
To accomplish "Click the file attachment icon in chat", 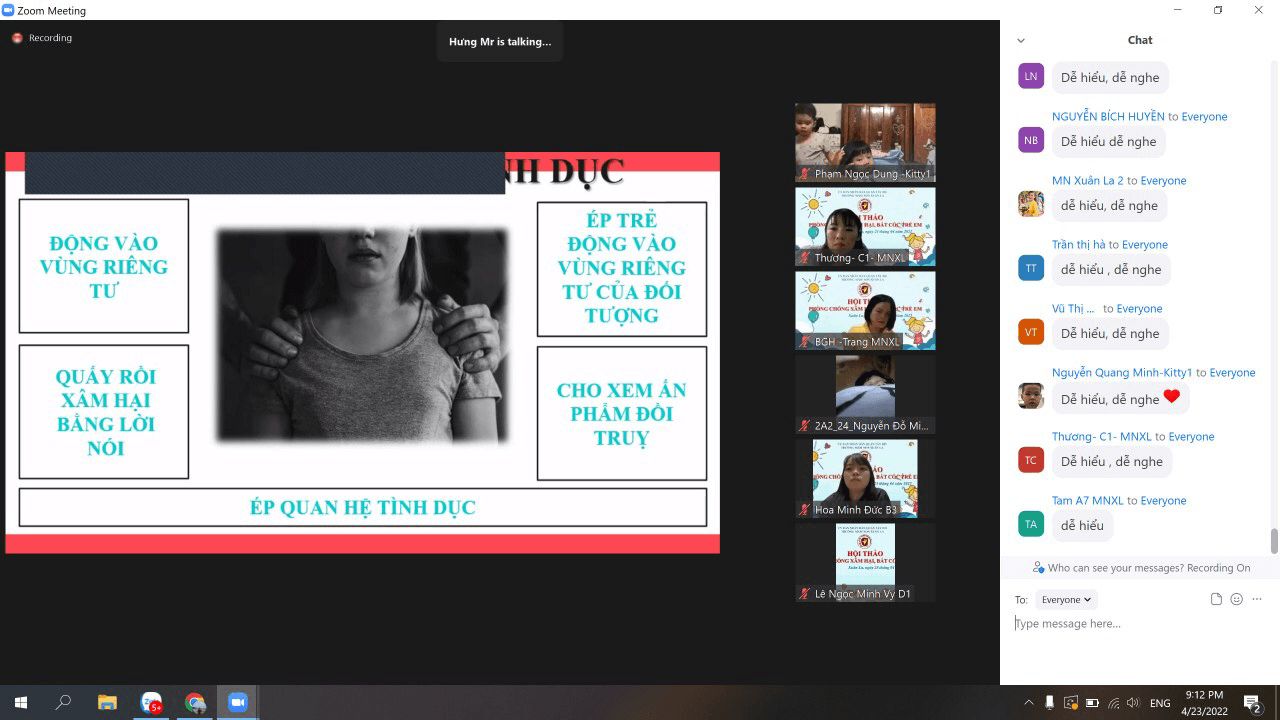I will pos(1216,599).
